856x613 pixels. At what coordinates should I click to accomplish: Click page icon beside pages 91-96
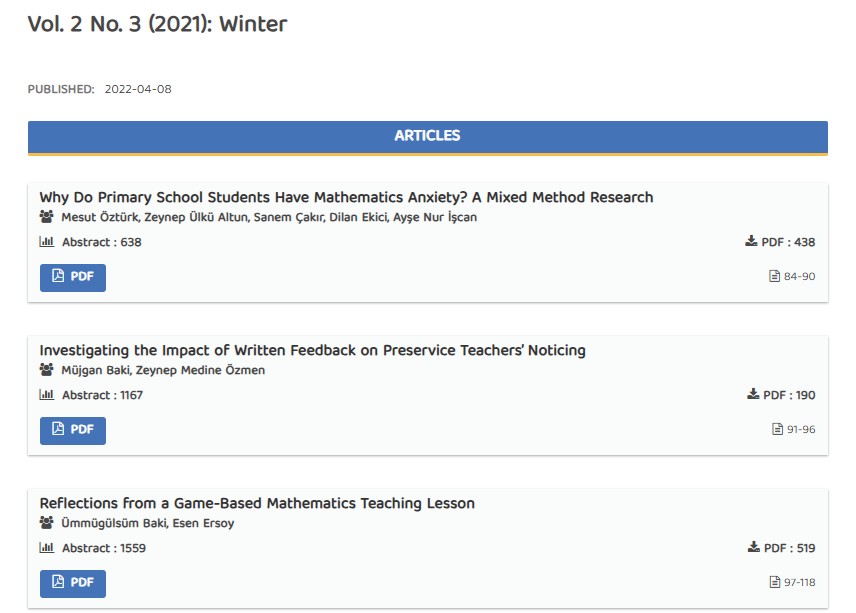coord(777,429)
